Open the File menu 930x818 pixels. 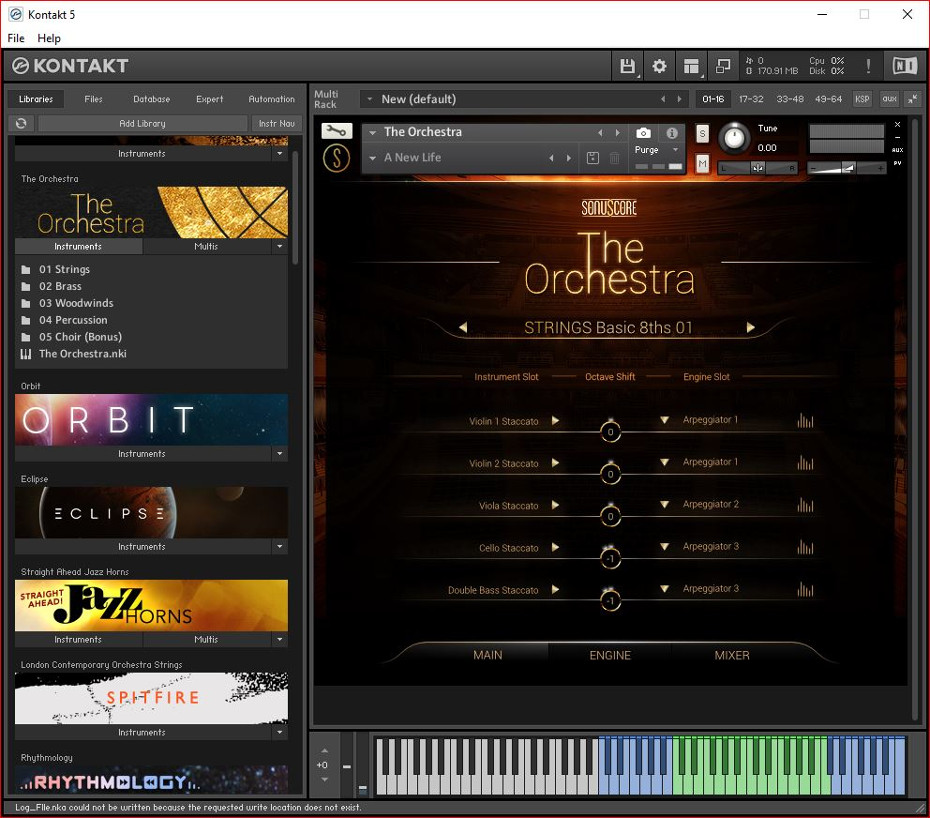(16, 38)
